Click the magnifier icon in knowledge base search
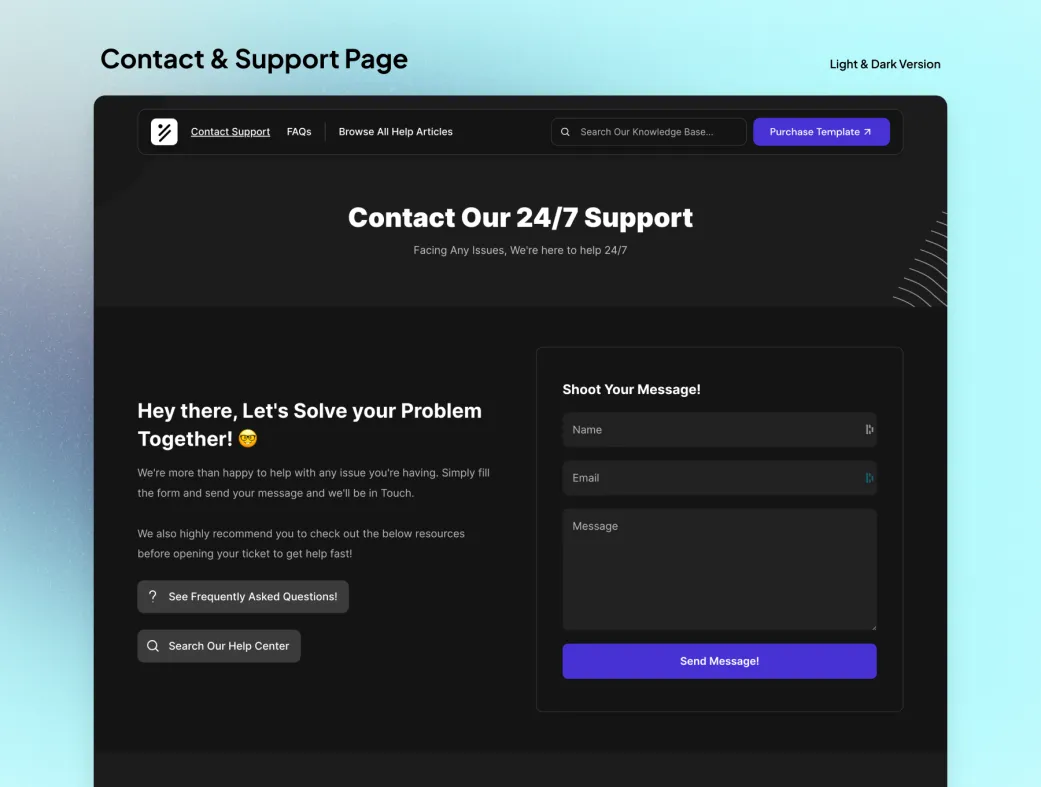Viewport: 1041px width, 787px height. (565, 131)
